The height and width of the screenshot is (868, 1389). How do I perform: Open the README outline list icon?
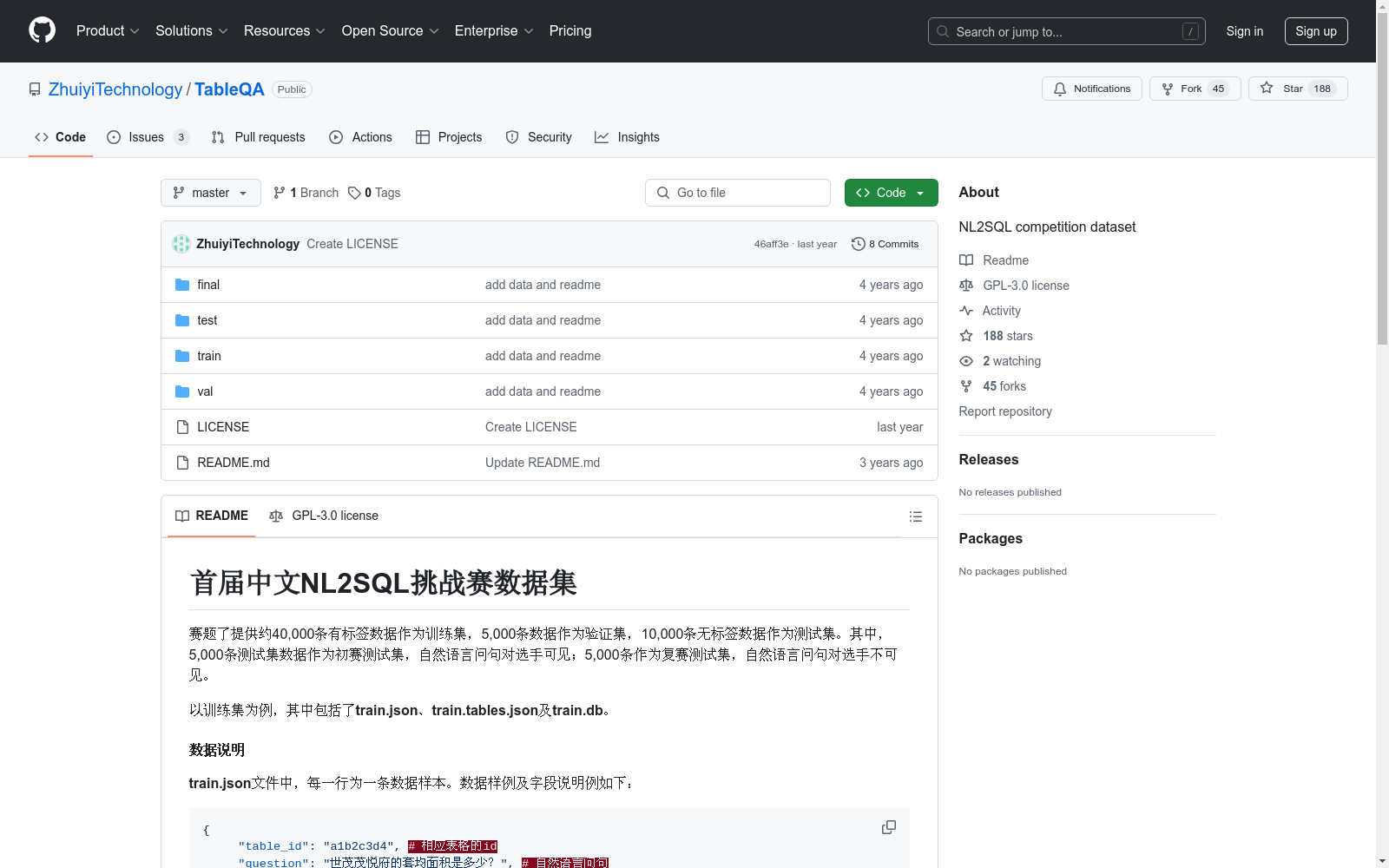click(x=915, y=516)
